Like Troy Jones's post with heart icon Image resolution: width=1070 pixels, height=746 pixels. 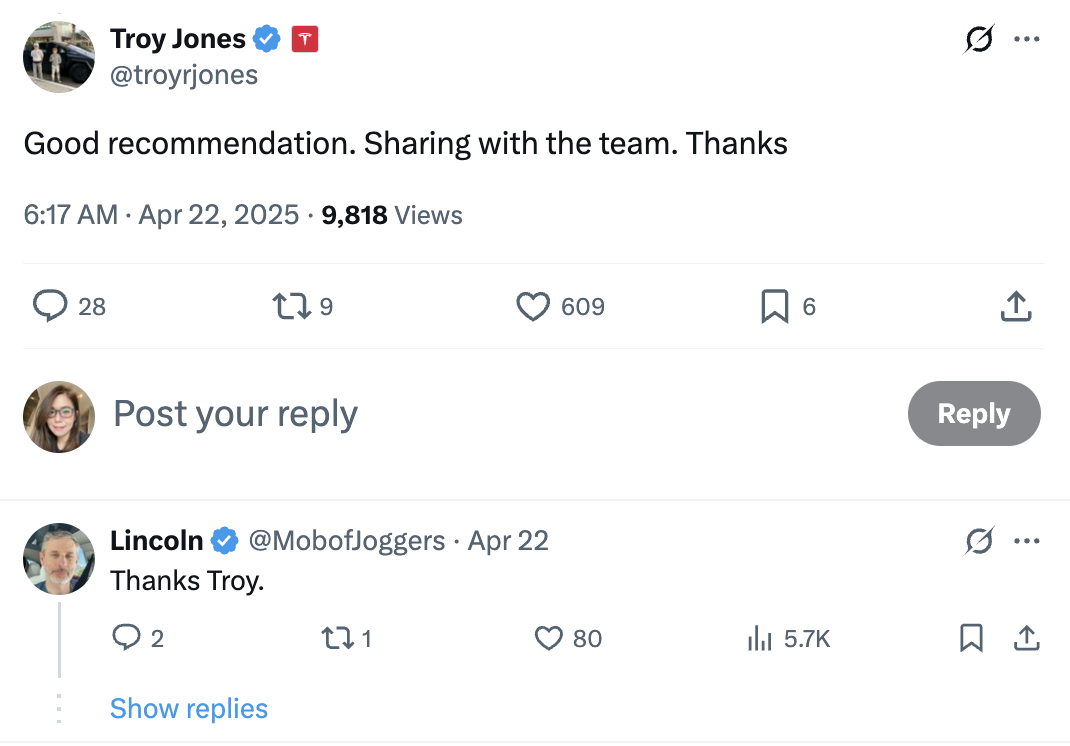click(x=533, y=306)
